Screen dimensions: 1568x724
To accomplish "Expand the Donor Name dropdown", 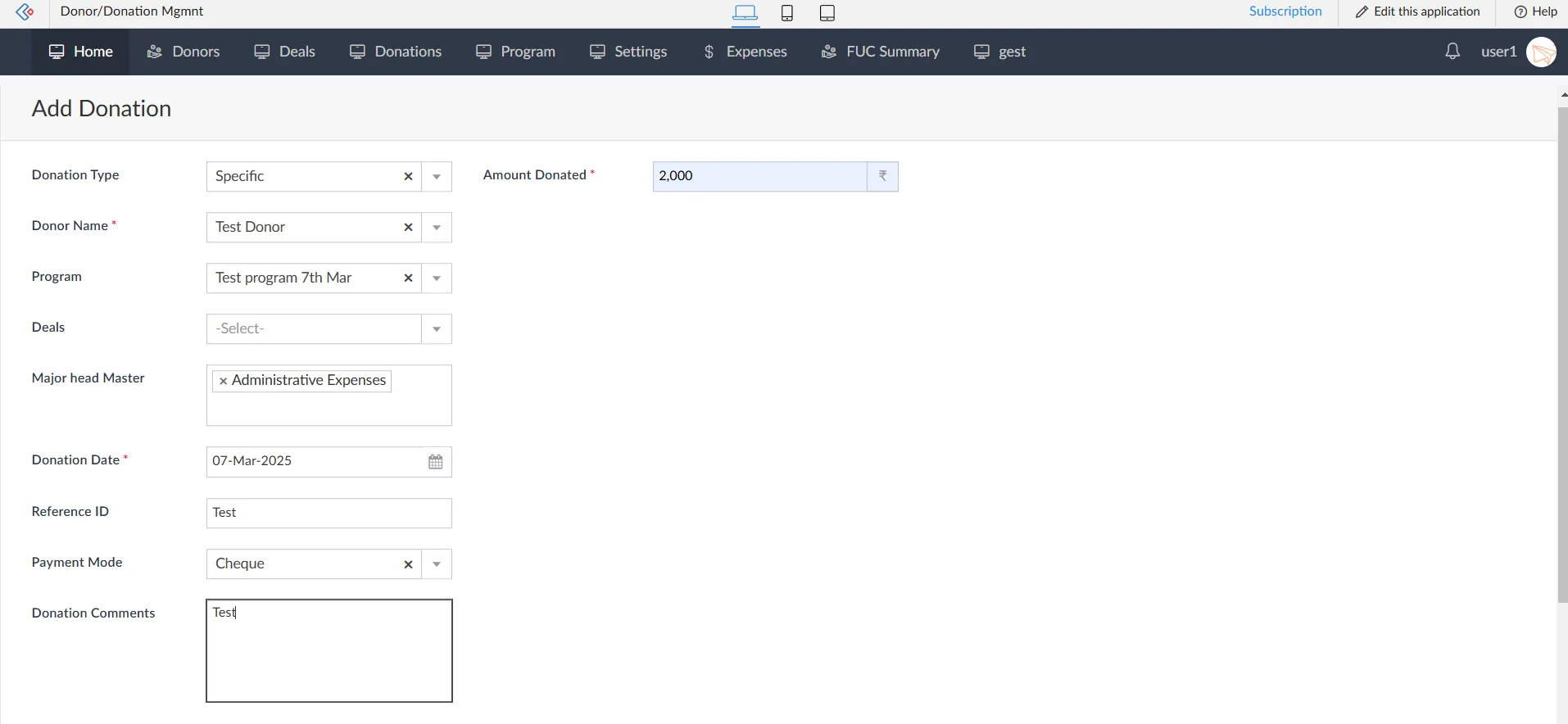I will tap(437, 228).
